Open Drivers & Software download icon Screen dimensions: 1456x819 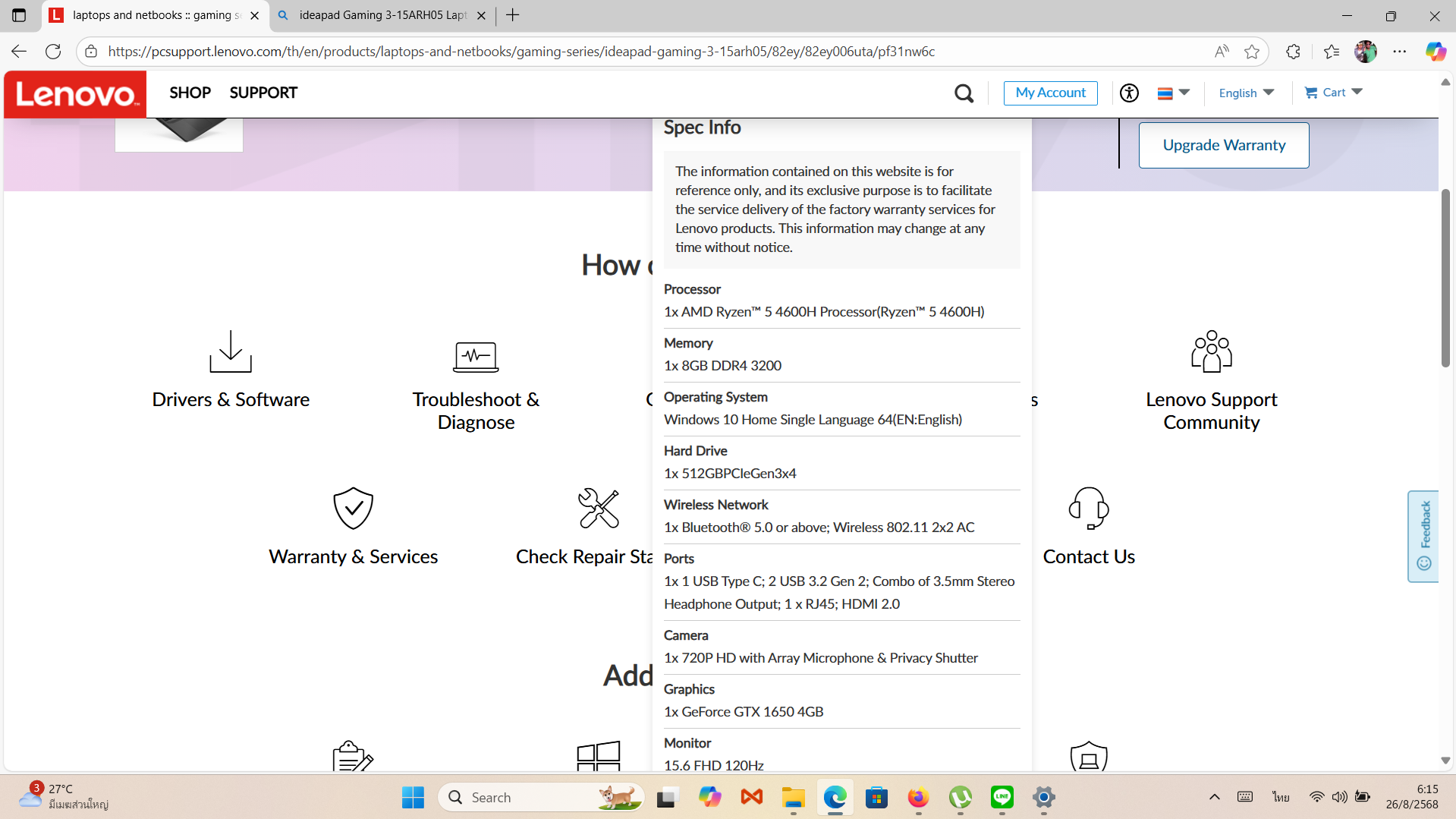click(231, 351)
